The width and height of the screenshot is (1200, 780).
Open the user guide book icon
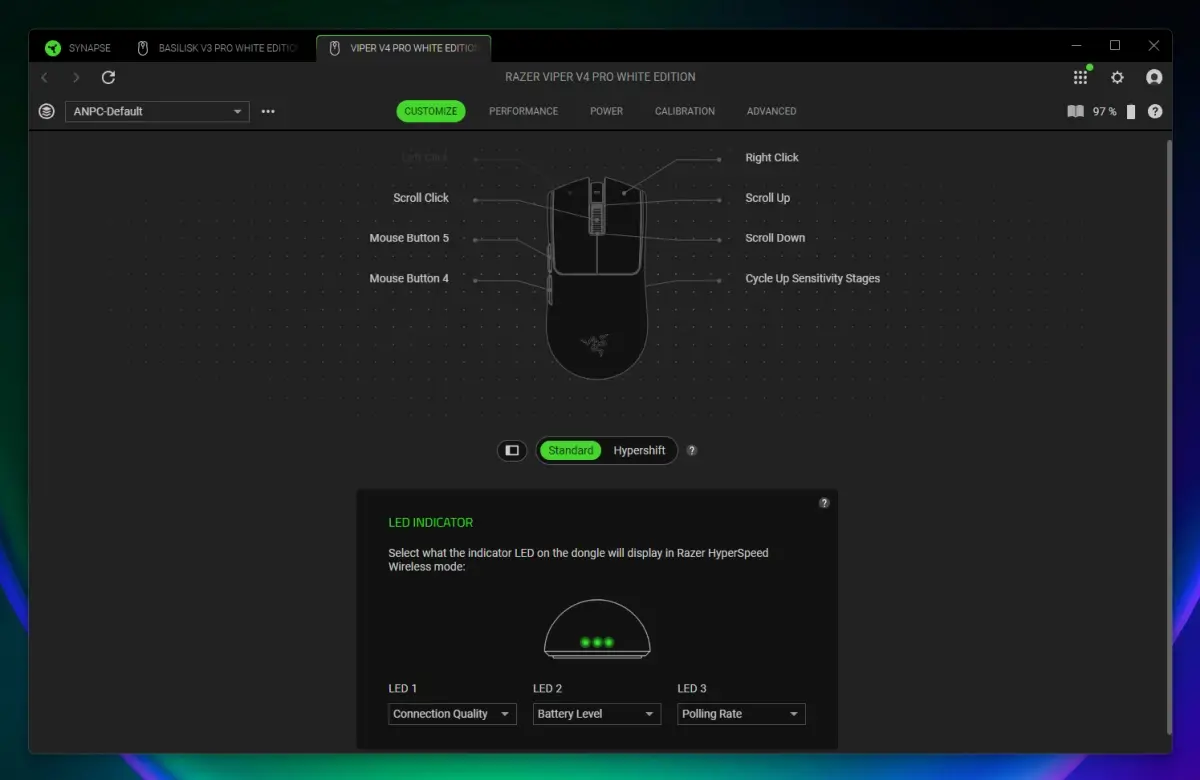(1076, 111)
